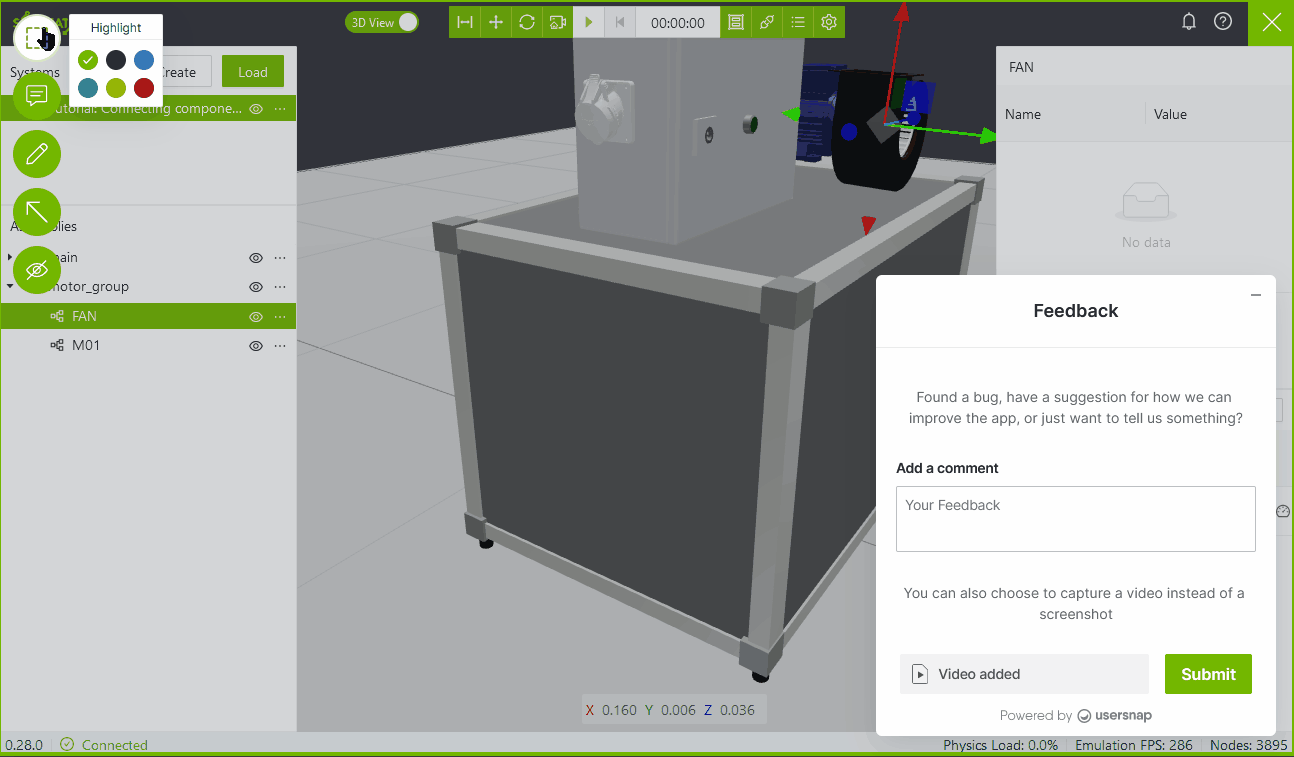
Task: Select the pencil drawing annotation tool
Action: pyautogui.click(x=37, y=154)
